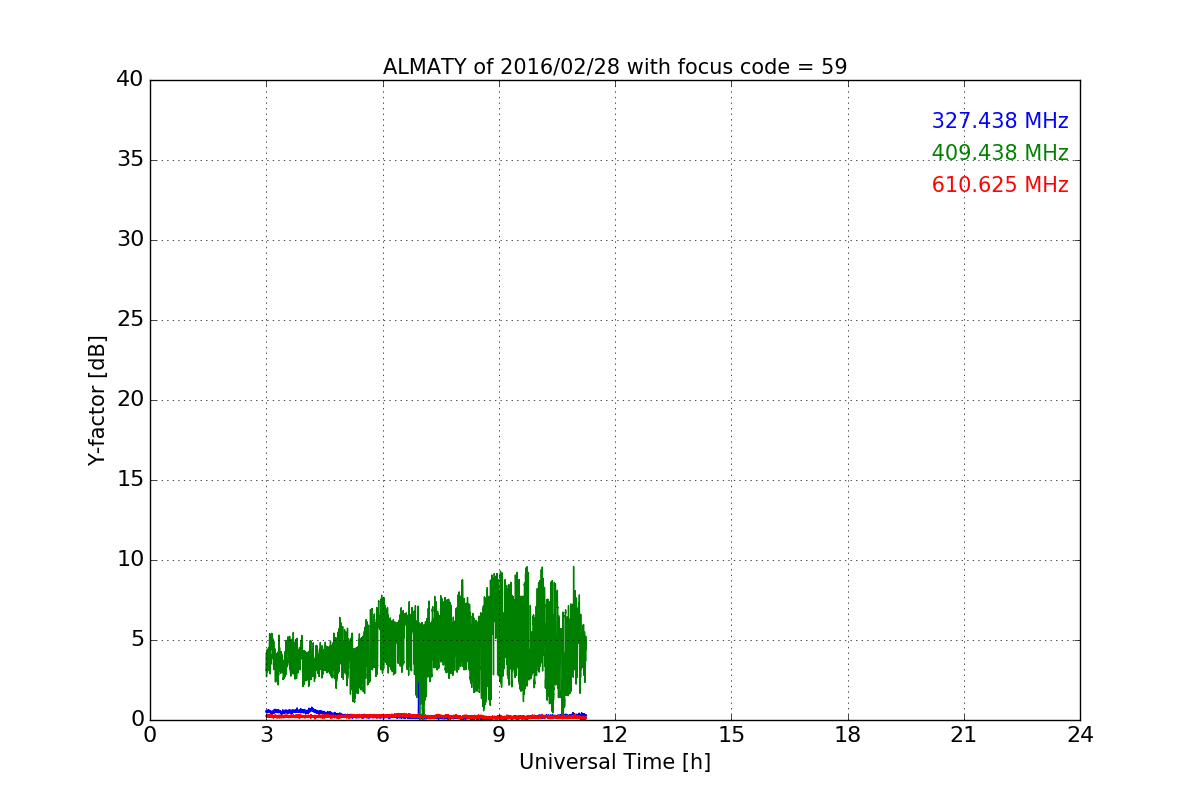Select the 409.438 MHz legend label

pos(1000,153)
